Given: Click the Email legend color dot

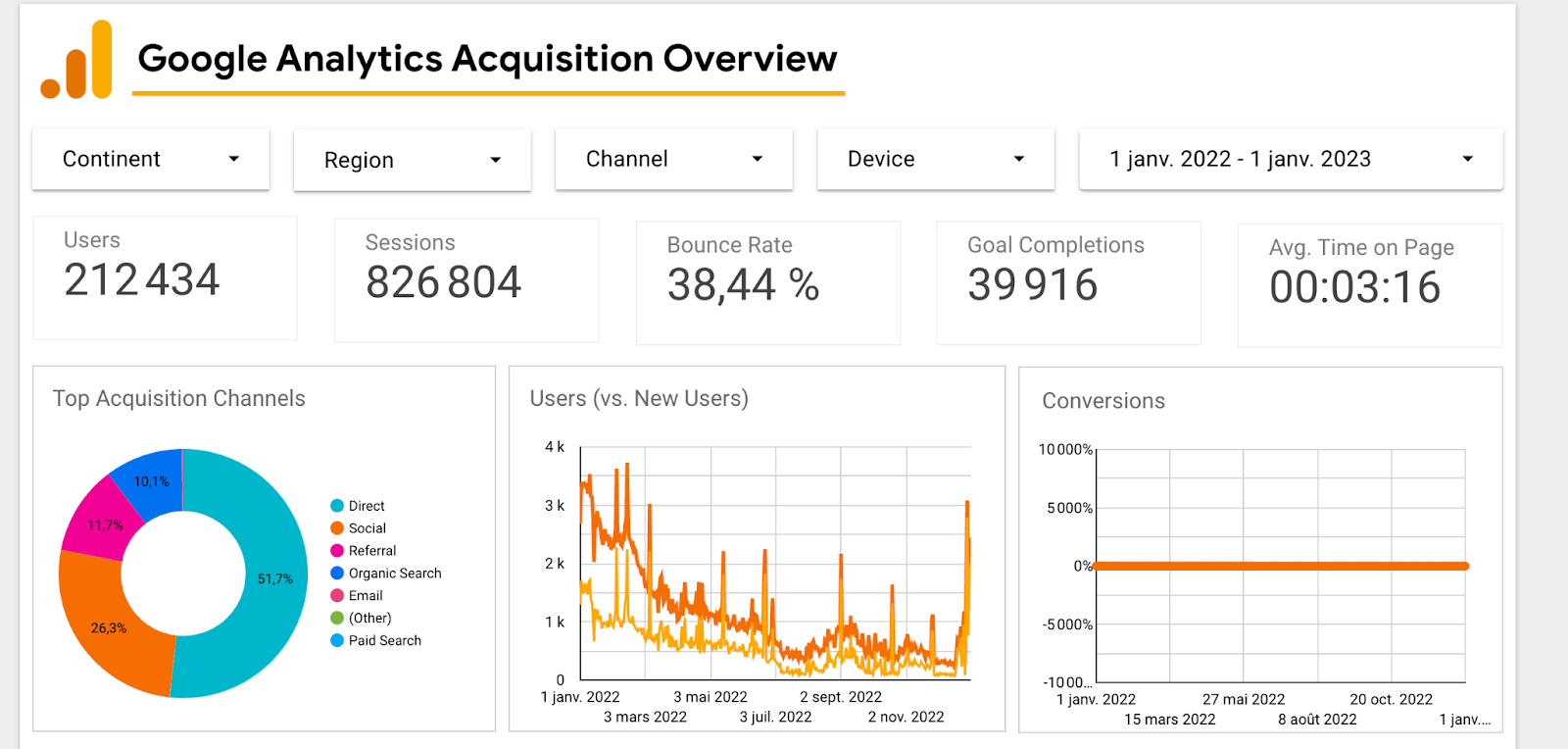Looking at the screenshot, I should [x=337, y=595].
